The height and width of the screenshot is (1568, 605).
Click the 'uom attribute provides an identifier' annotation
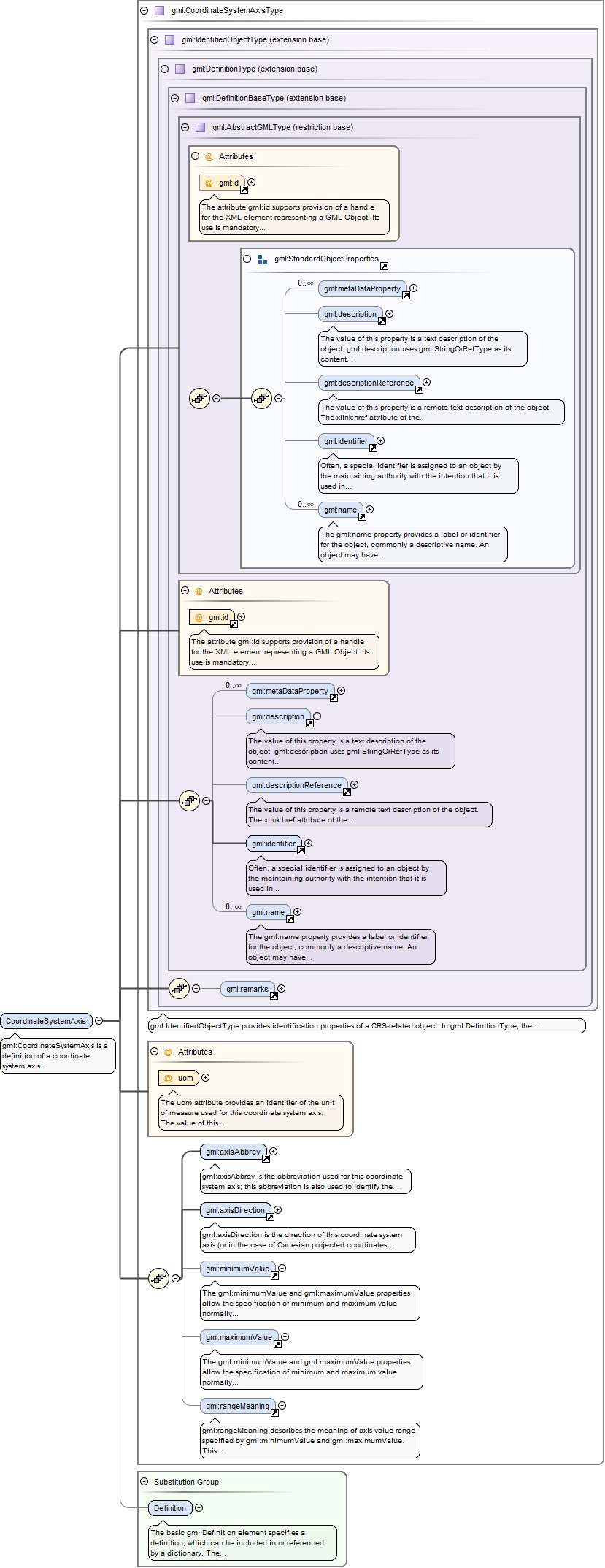tap(251, 1113)
